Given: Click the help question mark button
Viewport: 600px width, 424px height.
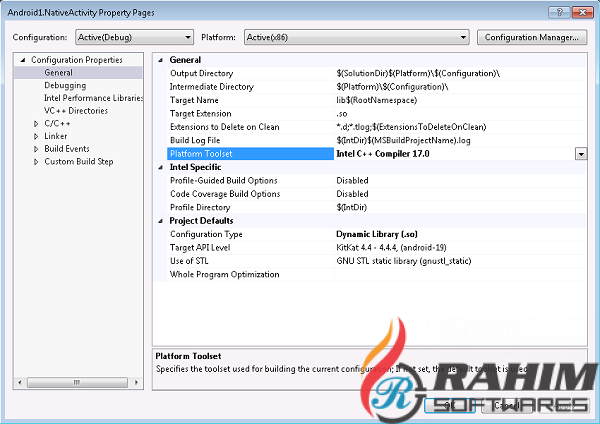Looking at the screenshot, I should (x=559, y=12).
